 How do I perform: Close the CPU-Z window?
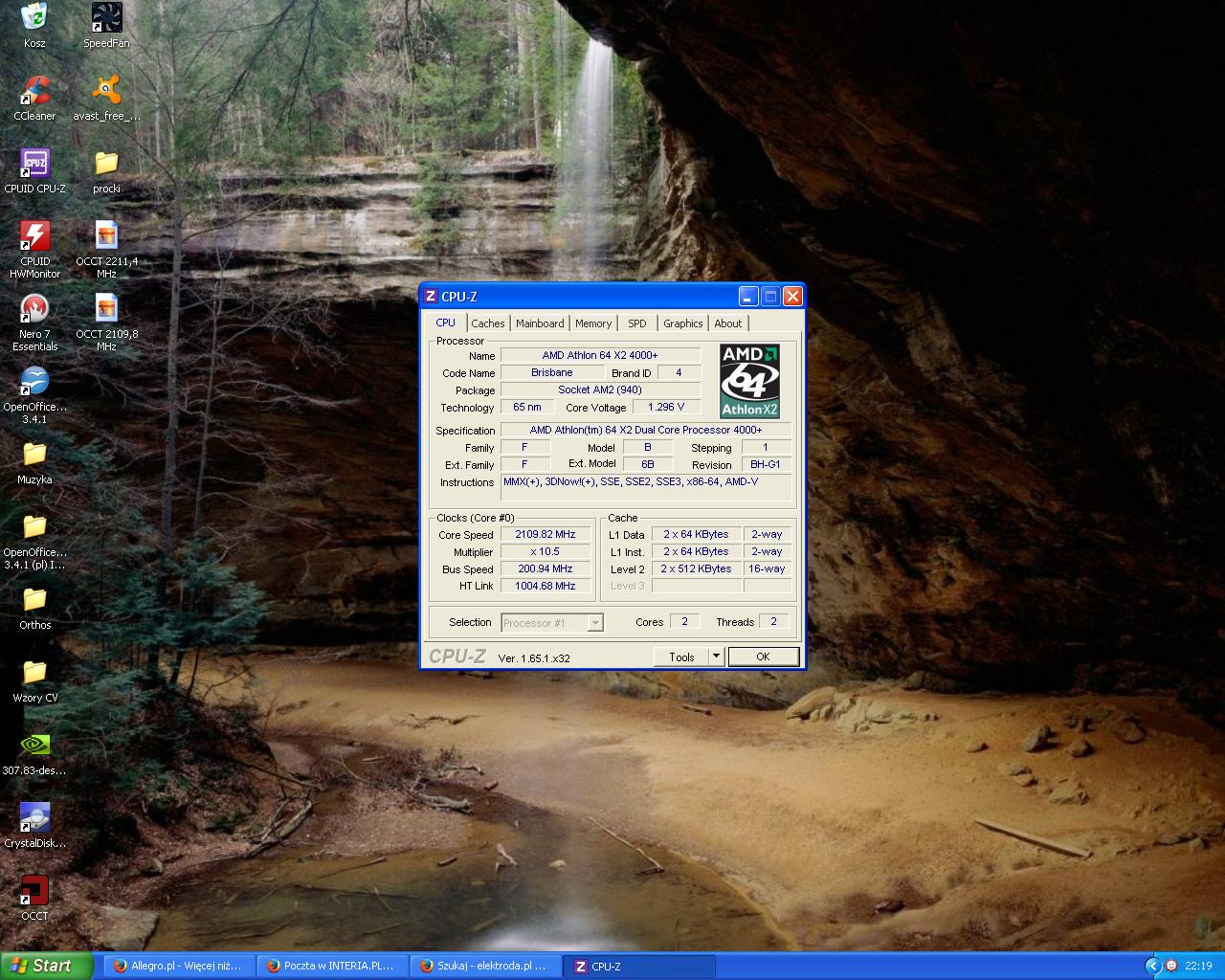coord(792,297)
